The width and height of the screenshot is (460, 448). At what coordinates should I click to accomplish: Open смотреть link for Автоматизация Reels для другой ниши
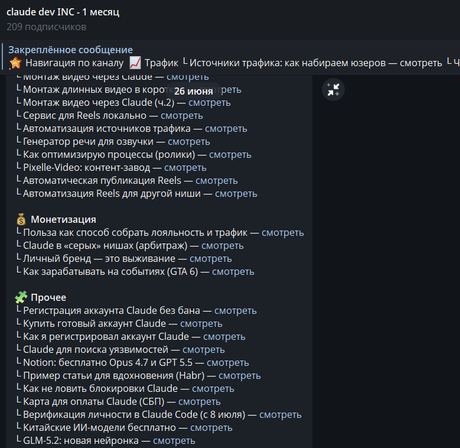[x=236, y=193]
